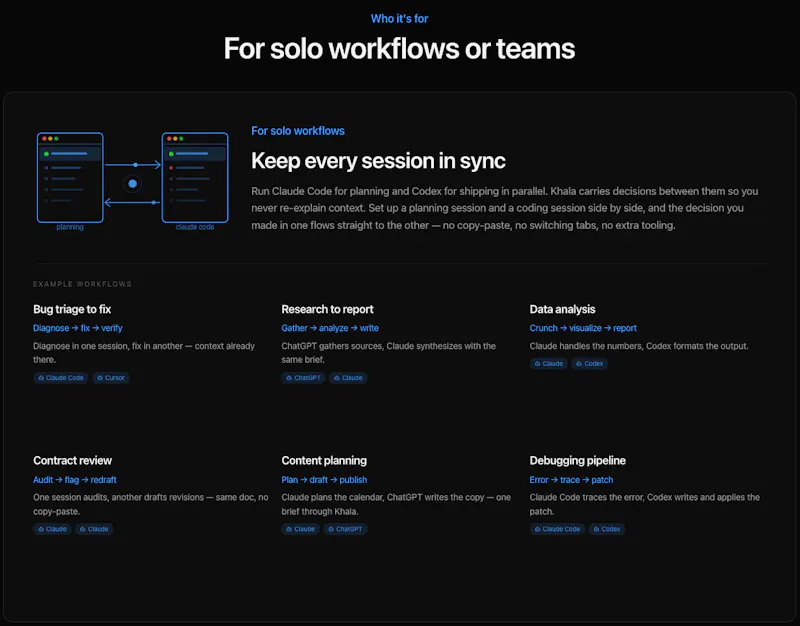Click the 'Keep every session in sync' heading

[x=378, y=161]
